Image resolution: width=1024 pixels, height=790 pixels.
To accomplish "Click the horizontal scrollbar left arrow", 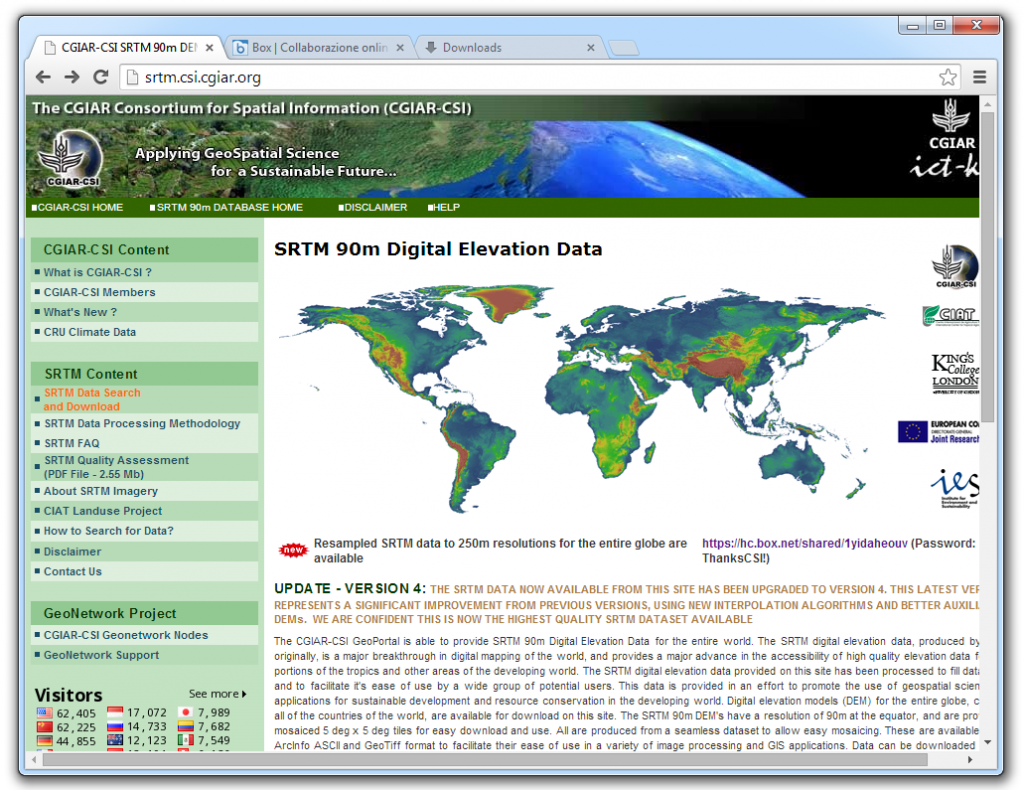I will (x=35, y=759).
